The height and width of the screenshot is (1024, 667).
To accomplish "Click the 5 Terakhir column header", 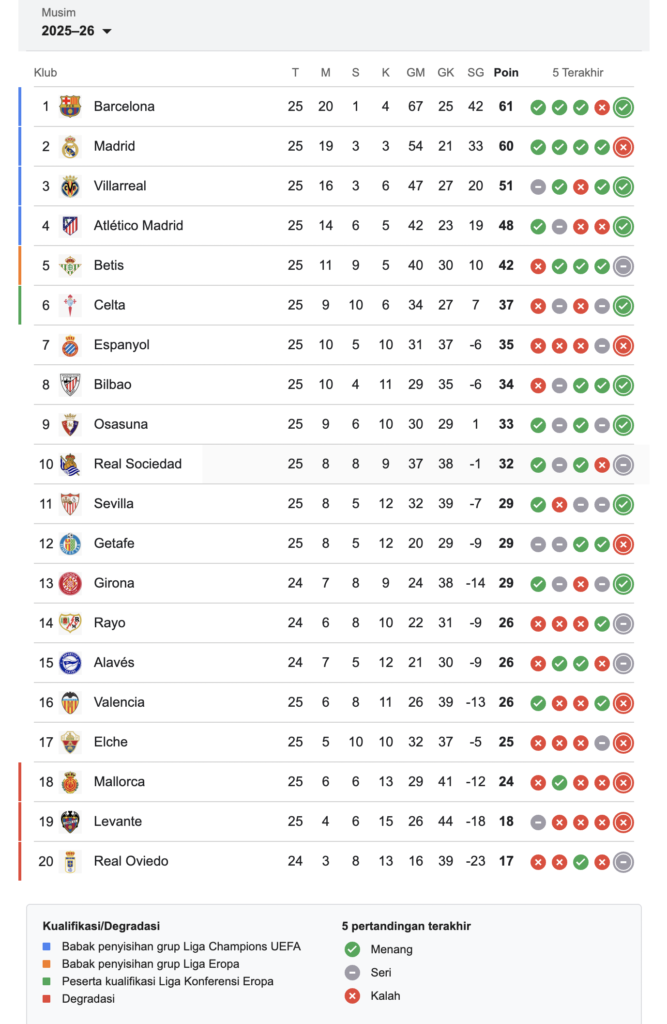I will (578, 73).
